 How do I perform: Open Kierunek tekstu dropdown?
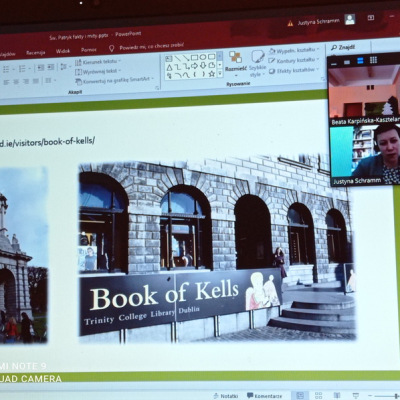pyautogui.click(x=98, y=61)
